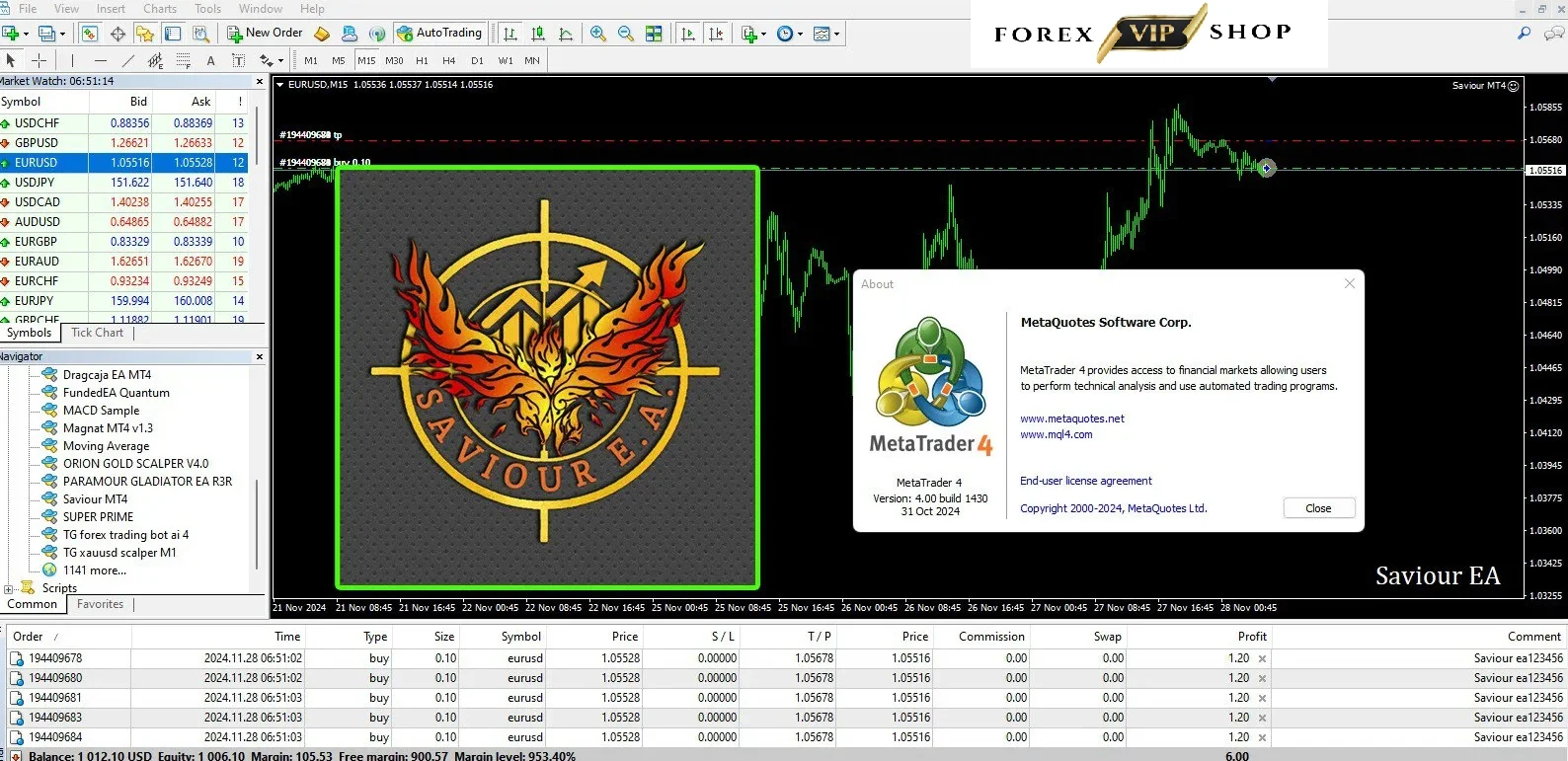Tile chart windows with grid icon
The image size is (1568, 761).
pos(654,34)
